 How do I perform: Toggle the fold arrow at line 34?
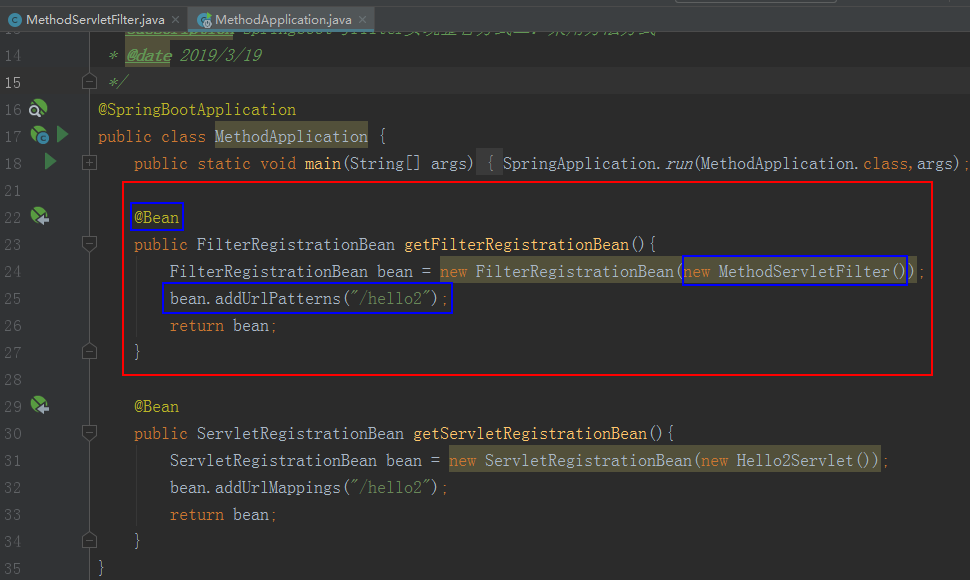click(88, 540)
